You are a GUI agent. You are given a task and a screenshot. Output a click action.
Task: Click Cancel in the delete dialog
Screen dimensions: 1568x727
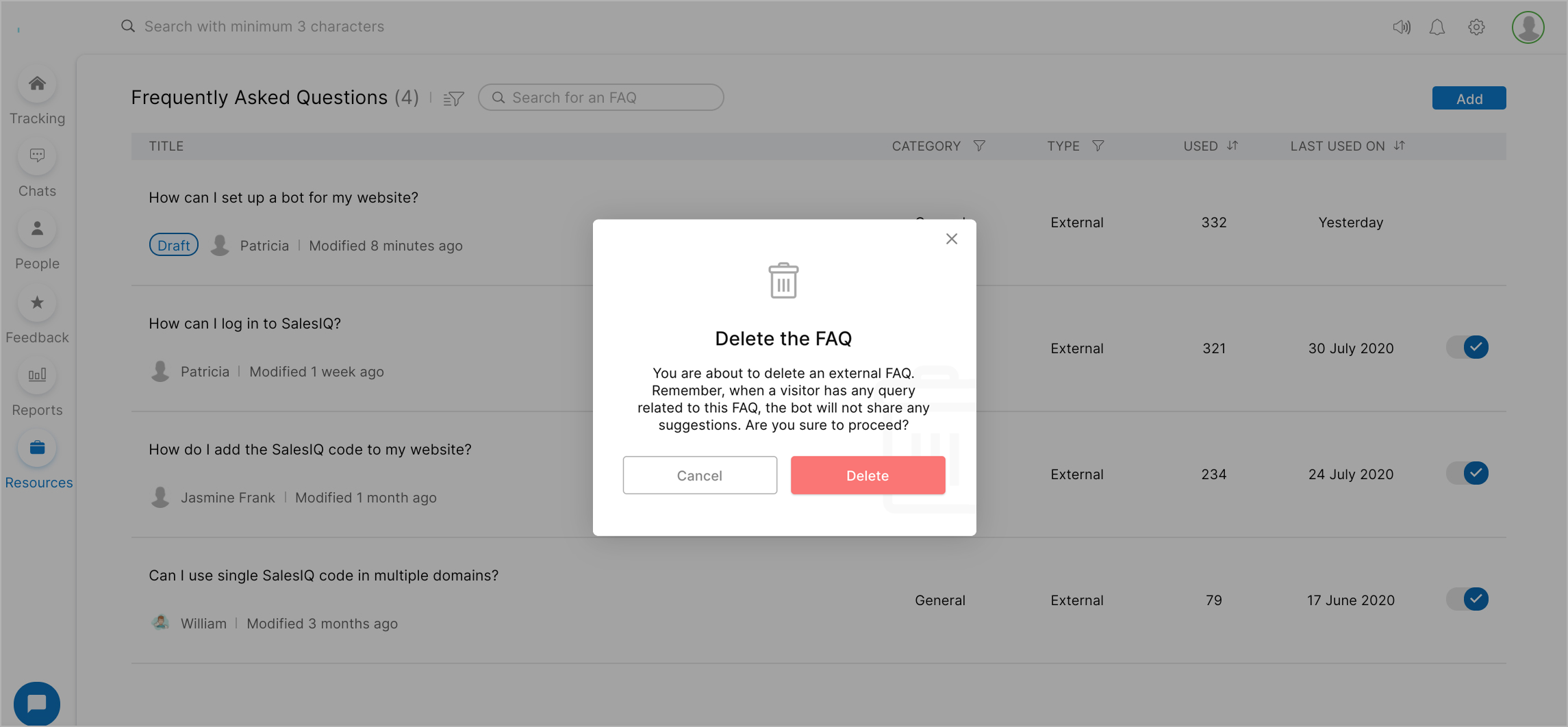[700, 475]
